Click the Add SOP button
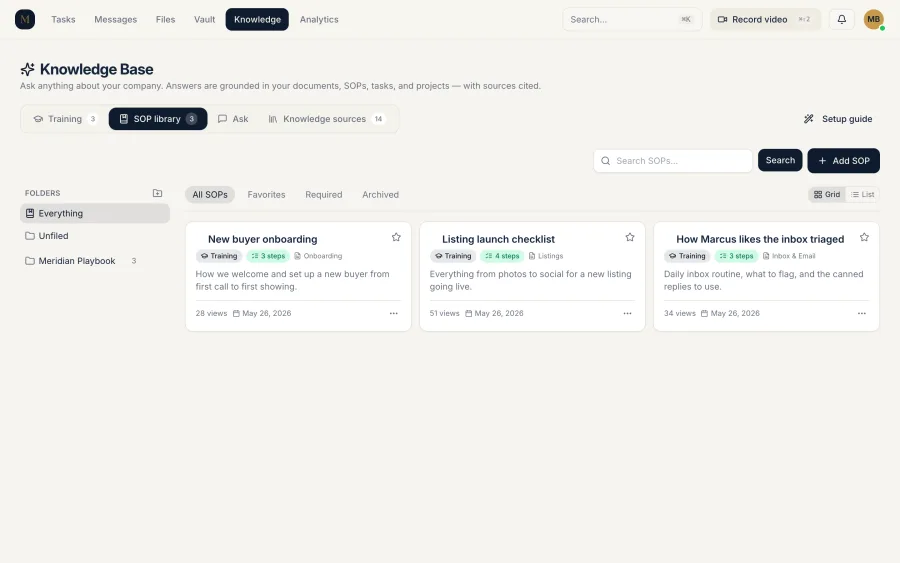 tap(843, 161)
